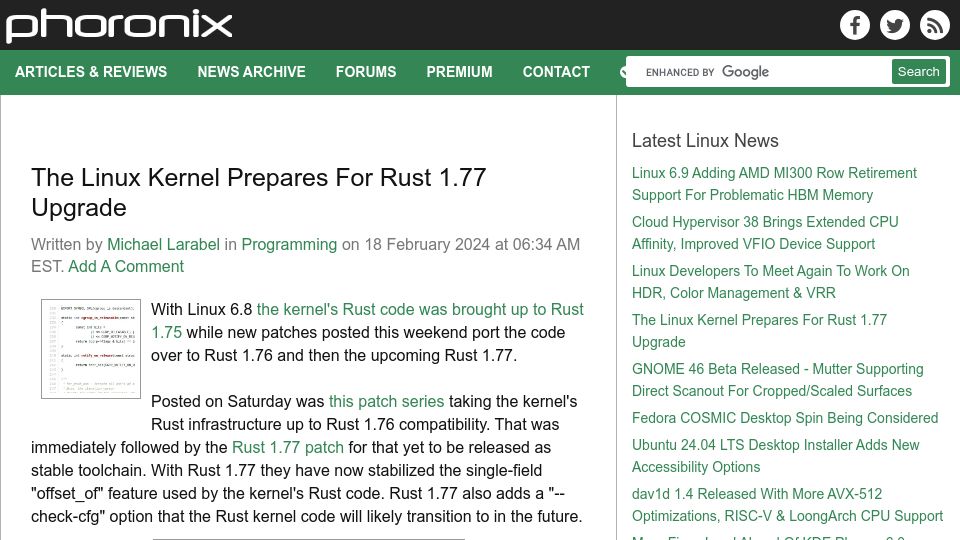Click the Google search input field

click(x=759, y=72)
